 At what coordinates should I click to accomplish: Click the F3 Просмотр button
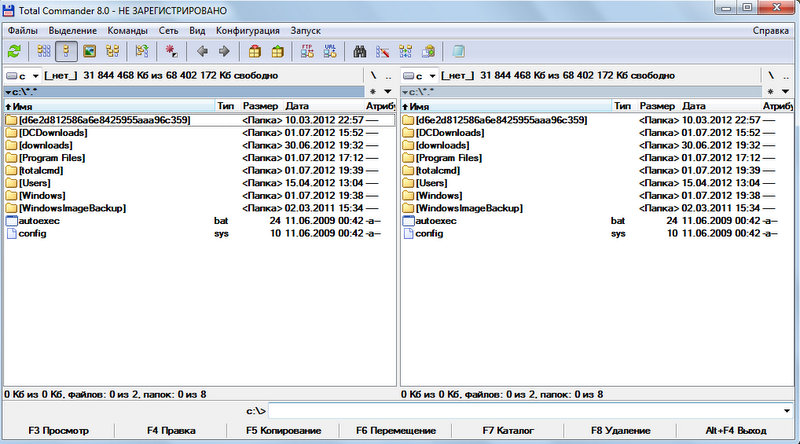pos(59,430)
